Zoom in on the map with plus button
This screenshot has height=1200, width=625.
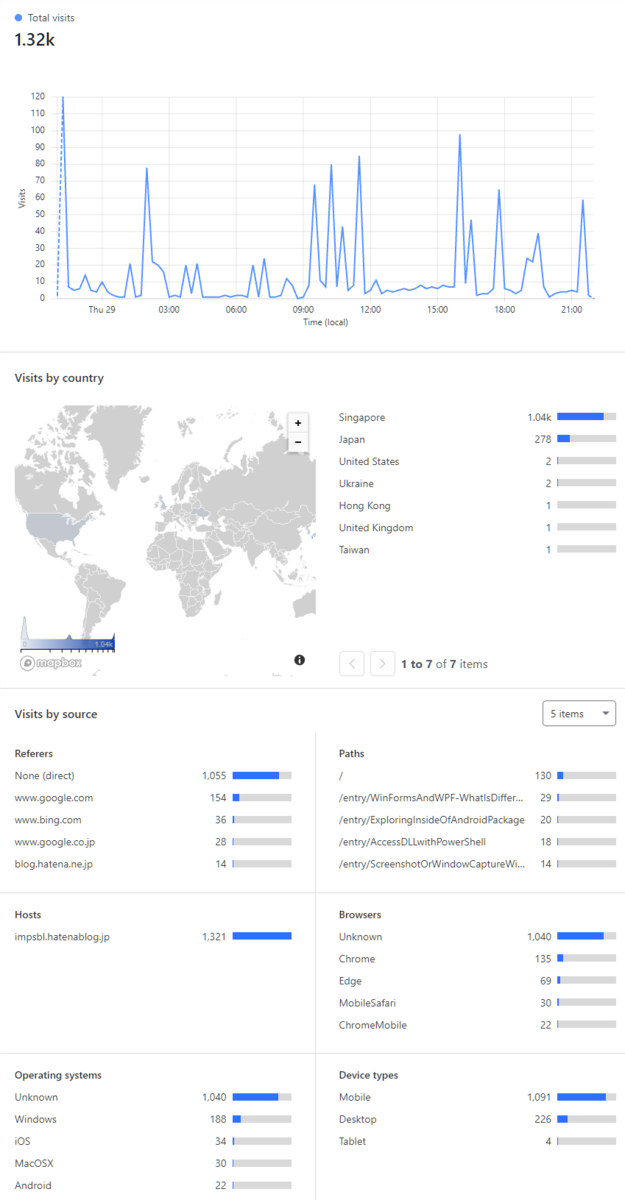tap(298, 423)
